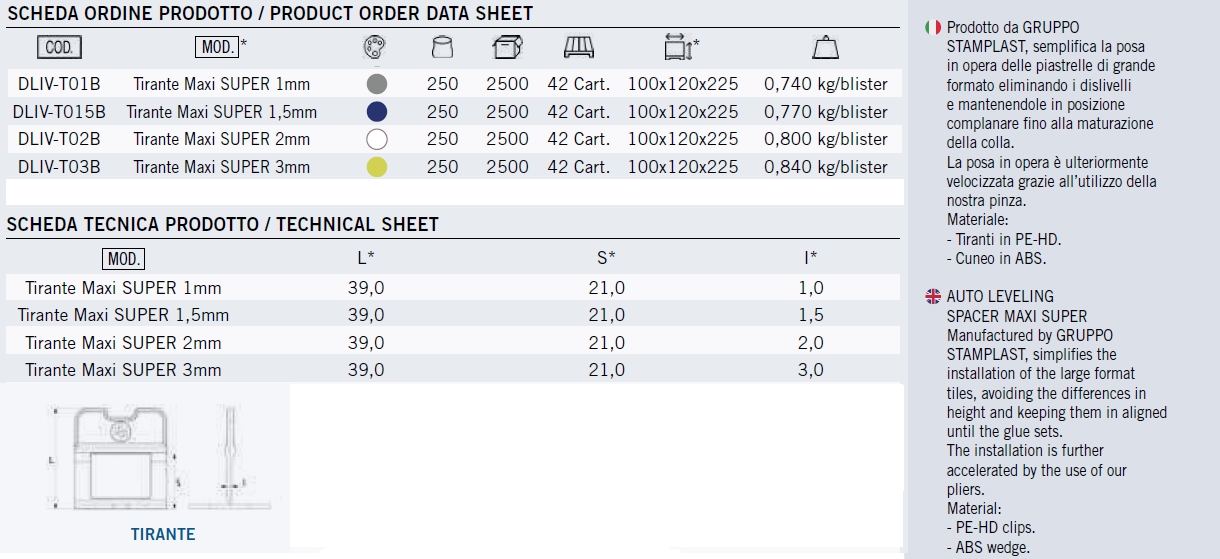This screenshot has height=559, width=1220.
Task: Select the product code DLIV-T03B
Action: click(x=59, y=167)
